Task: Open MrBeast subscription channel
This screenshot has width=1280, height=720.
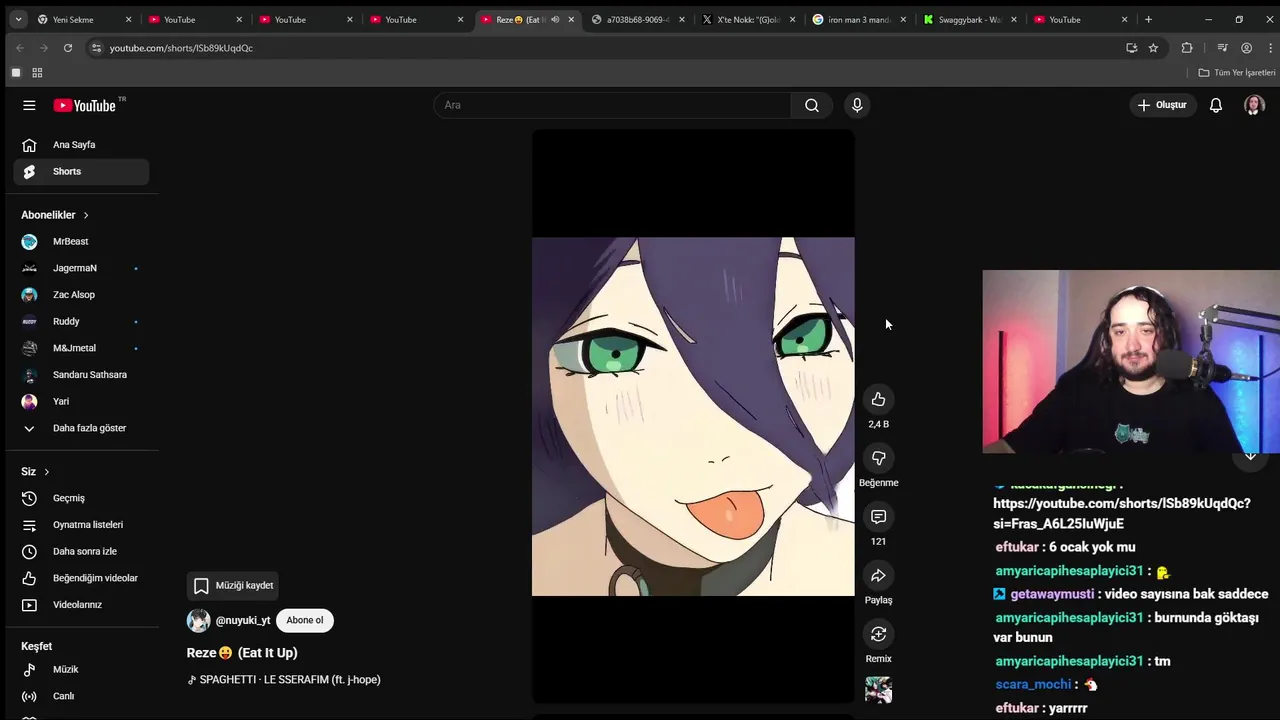Action: coord(81,242)
